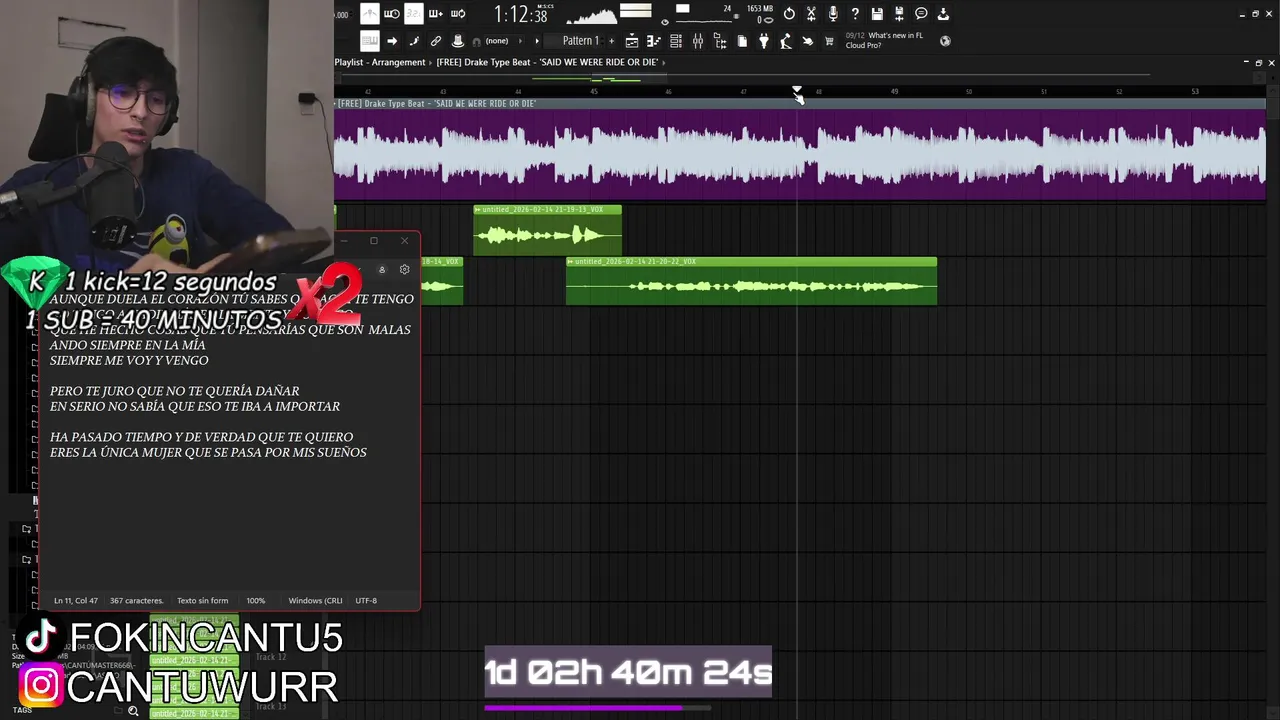Click the one-click audio recording microphone
Viewport: 1280px width, 720px height.
(x=833, y=14)
